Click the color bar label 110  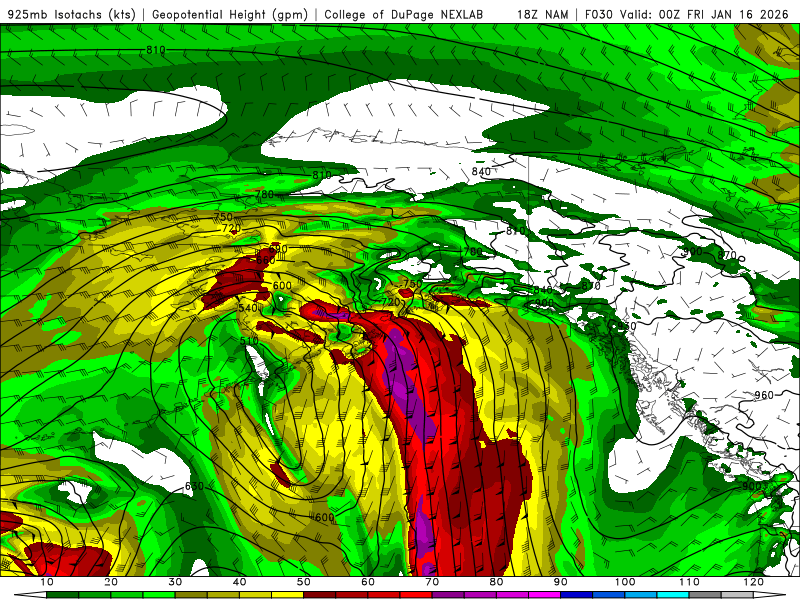point(689,582)
